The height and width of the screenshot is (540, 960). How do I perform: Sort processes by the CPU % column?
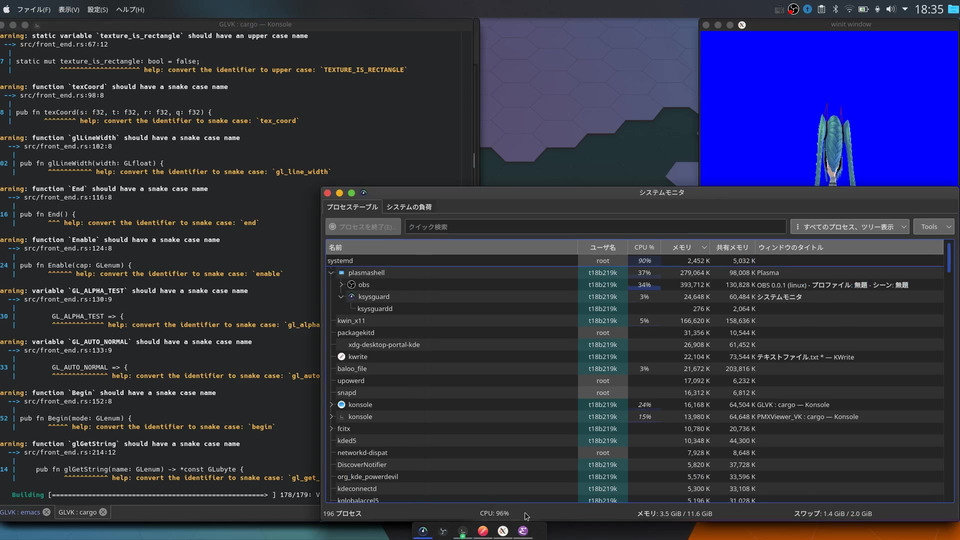pyautogui.click(x=645, y=246)
